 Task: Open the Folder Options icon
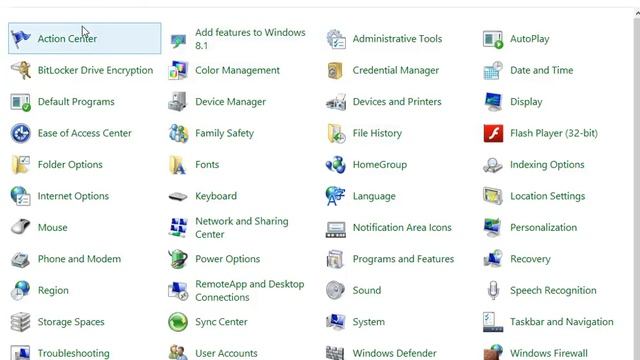[20, 164]
